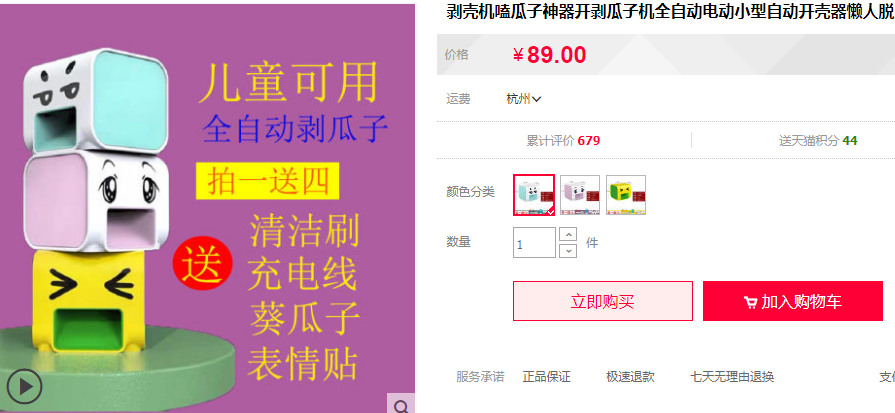Viewport: 895px width, 413px height.
Task: Click the main product image
Action: pos(207,208)
